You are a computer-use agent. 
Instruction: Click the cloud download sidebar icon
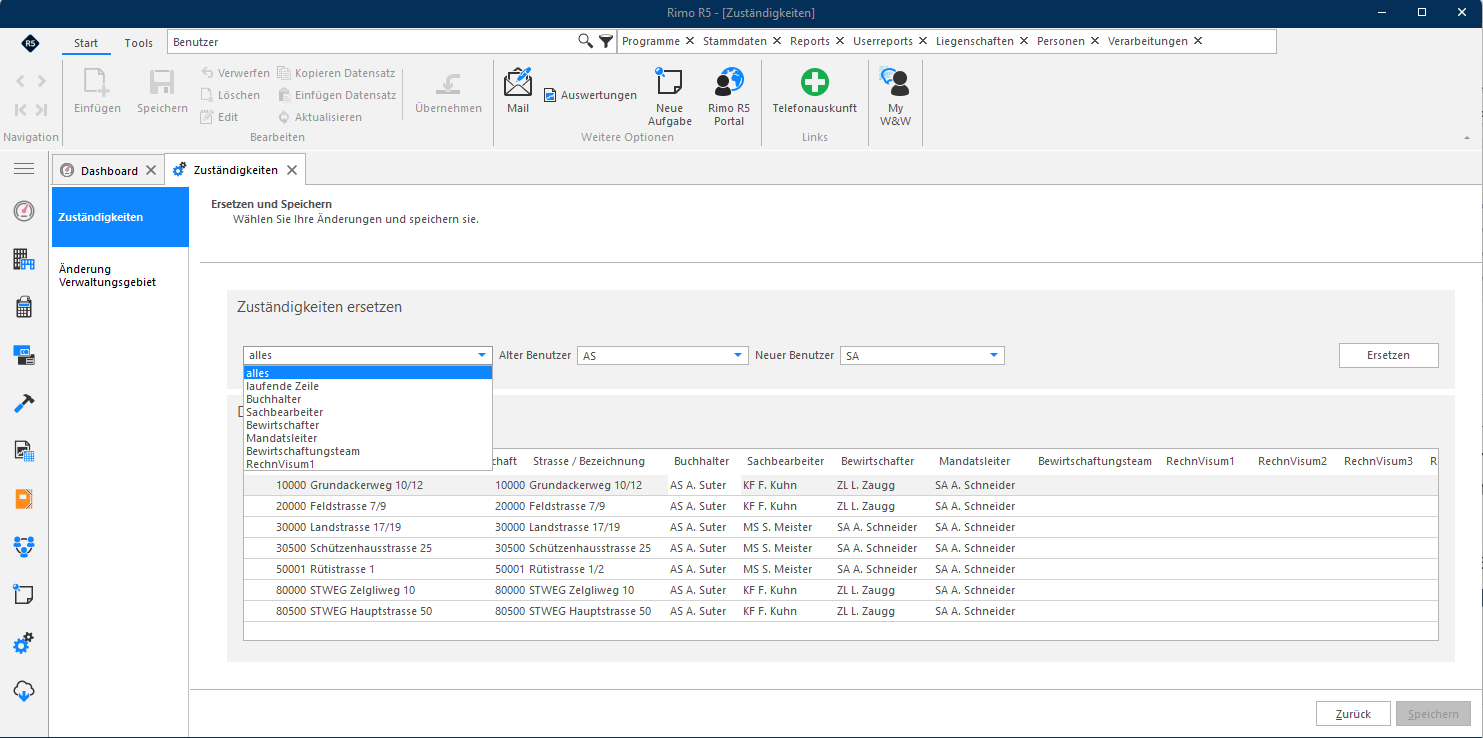point(24,691)
